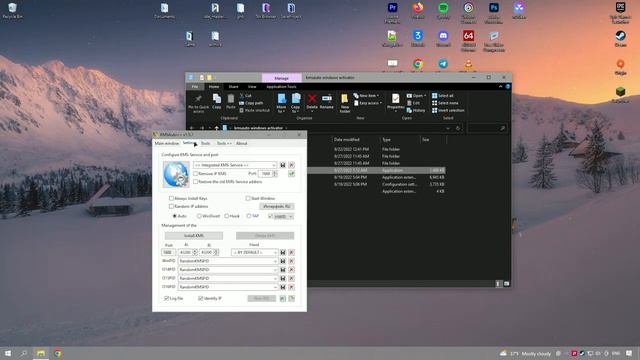Click Invert selection in Explorer ribbon

[448, 110]
